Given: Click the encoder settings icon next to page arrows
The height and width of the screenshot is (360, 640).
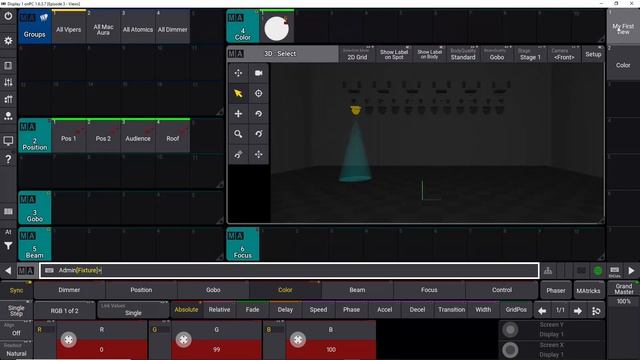Looking at the screenshot, I should 596,311.
